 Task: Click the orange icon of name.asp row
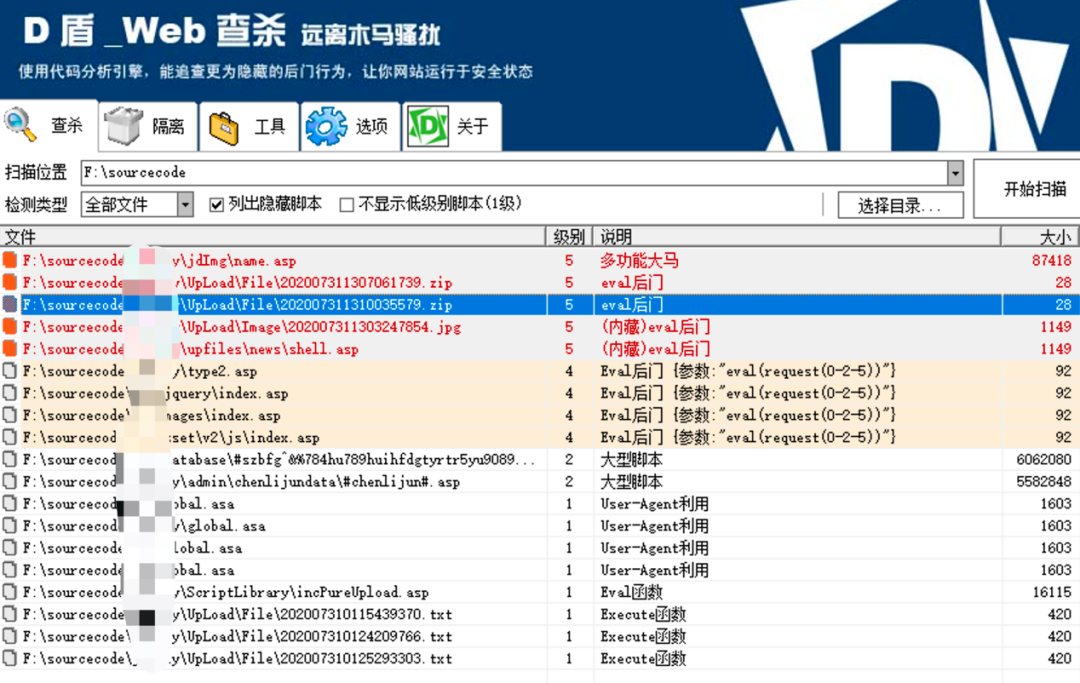point(10,260)
